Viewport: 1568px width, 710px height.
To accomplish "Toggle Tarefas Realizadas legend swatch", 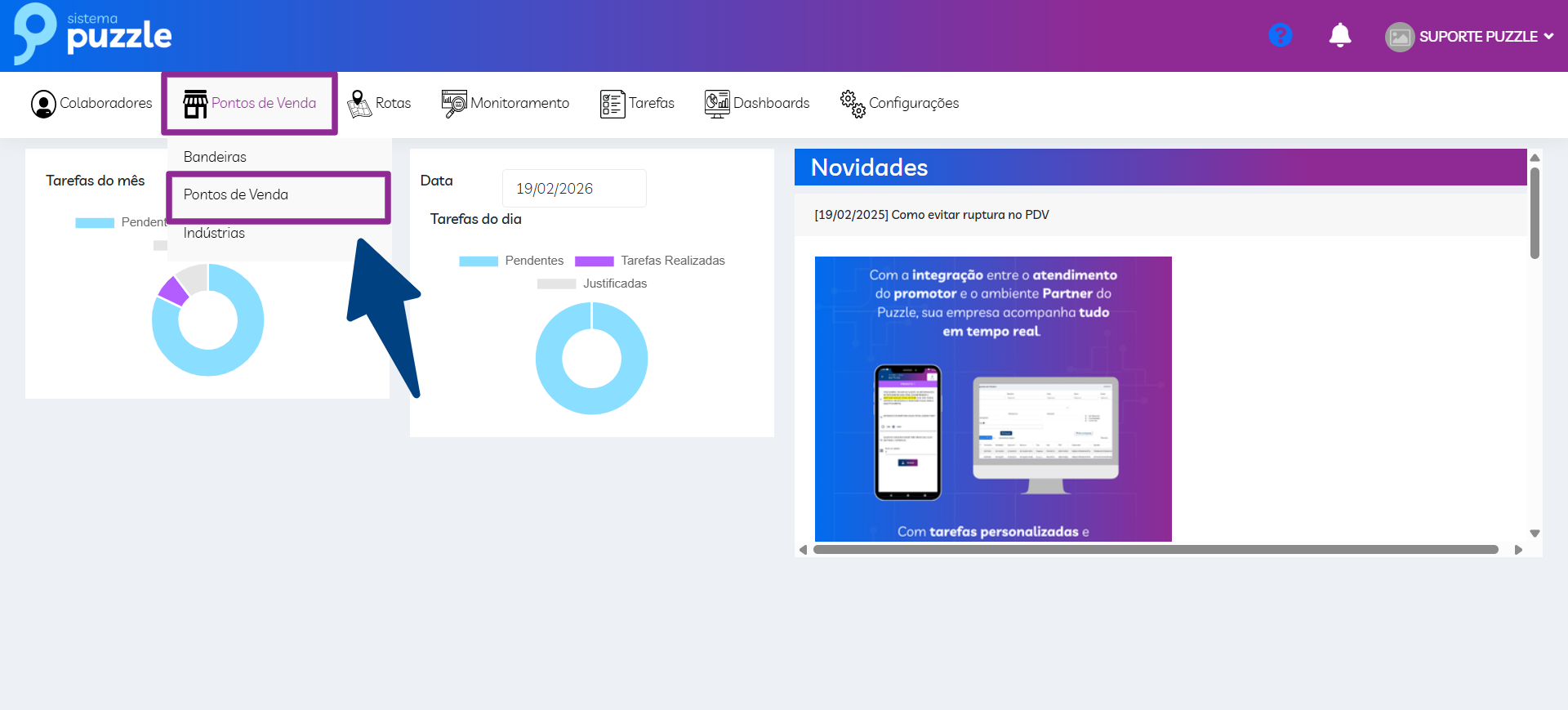I will tap(594, 261).
